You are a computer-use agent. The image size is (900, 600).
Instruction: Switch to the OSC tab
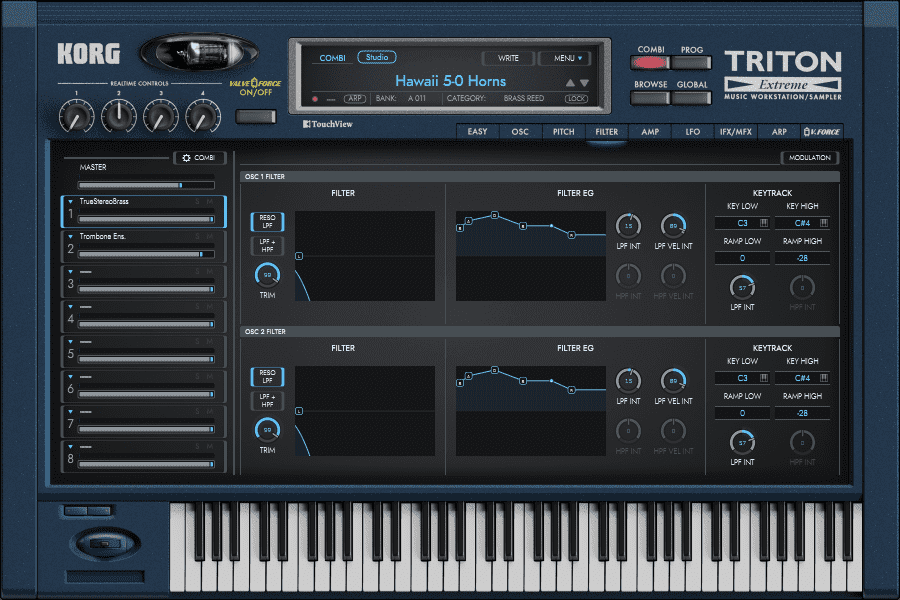point(520,131)
